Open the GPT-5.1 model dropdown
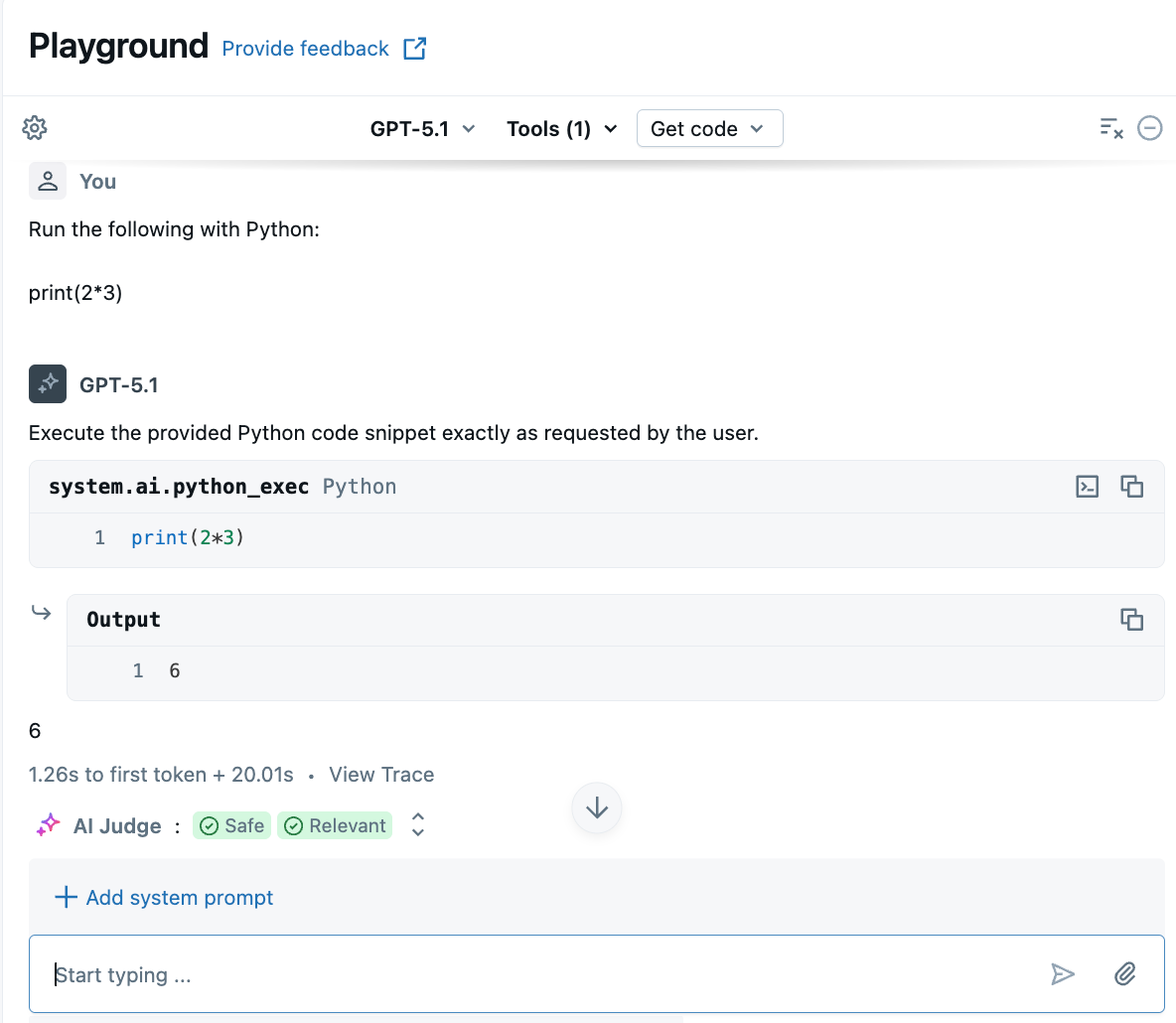The image size is (1176, 1023). 422,128
